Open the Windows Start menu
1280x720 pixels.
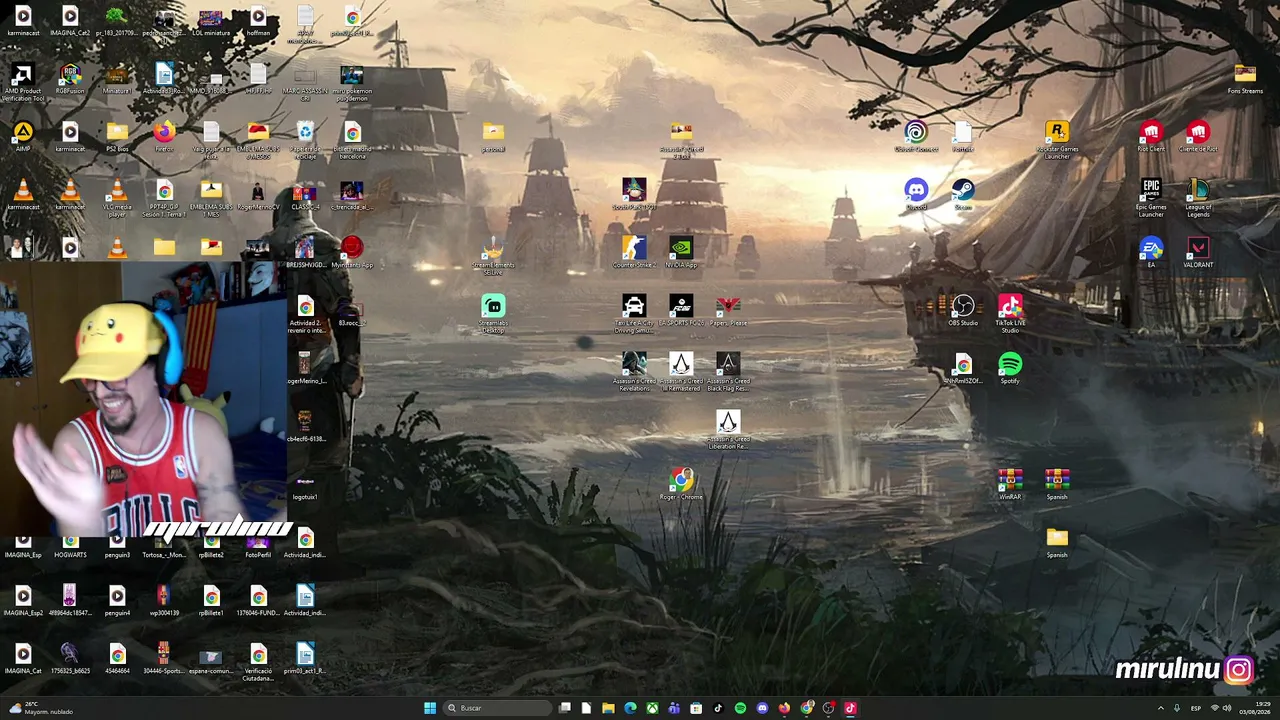pos(430,708)
